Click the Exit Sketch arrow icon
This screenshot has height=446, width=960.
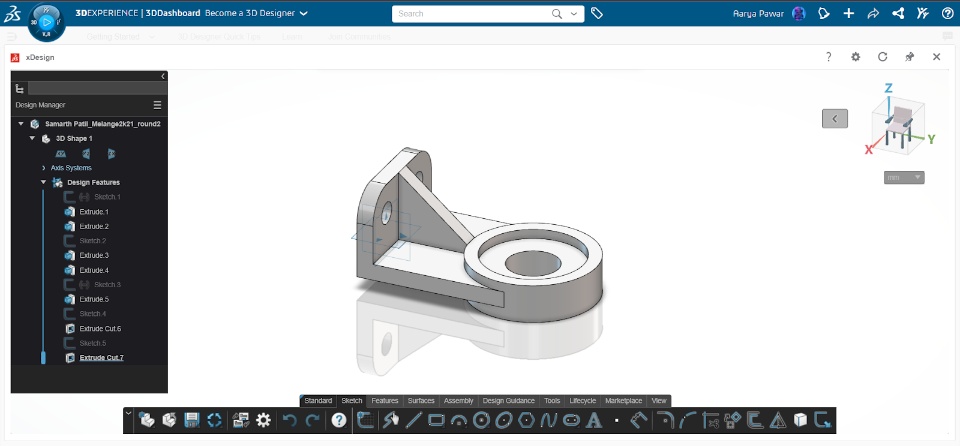pyautogui.click(x=823, y=420)
